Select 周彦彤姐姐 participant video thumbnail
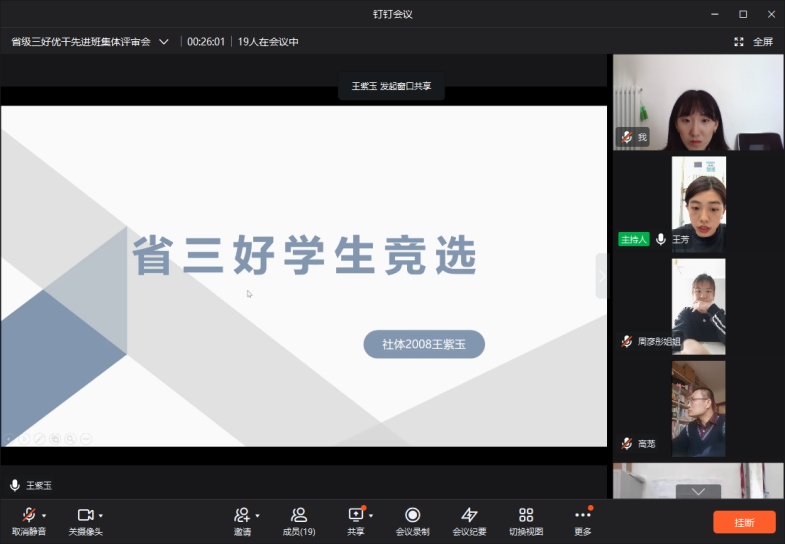Viewport: 785px width, 544px height. [x=698, y=306]
